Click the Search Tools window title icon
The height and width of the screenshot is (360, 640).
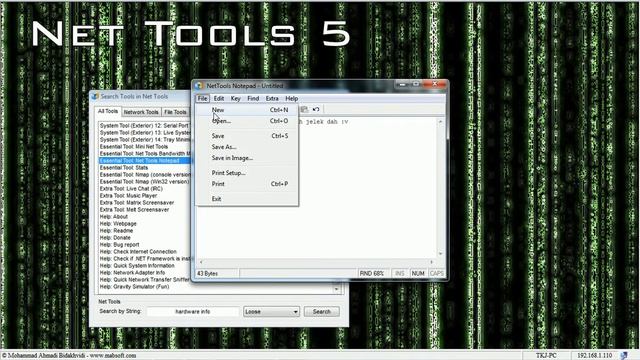95,96
